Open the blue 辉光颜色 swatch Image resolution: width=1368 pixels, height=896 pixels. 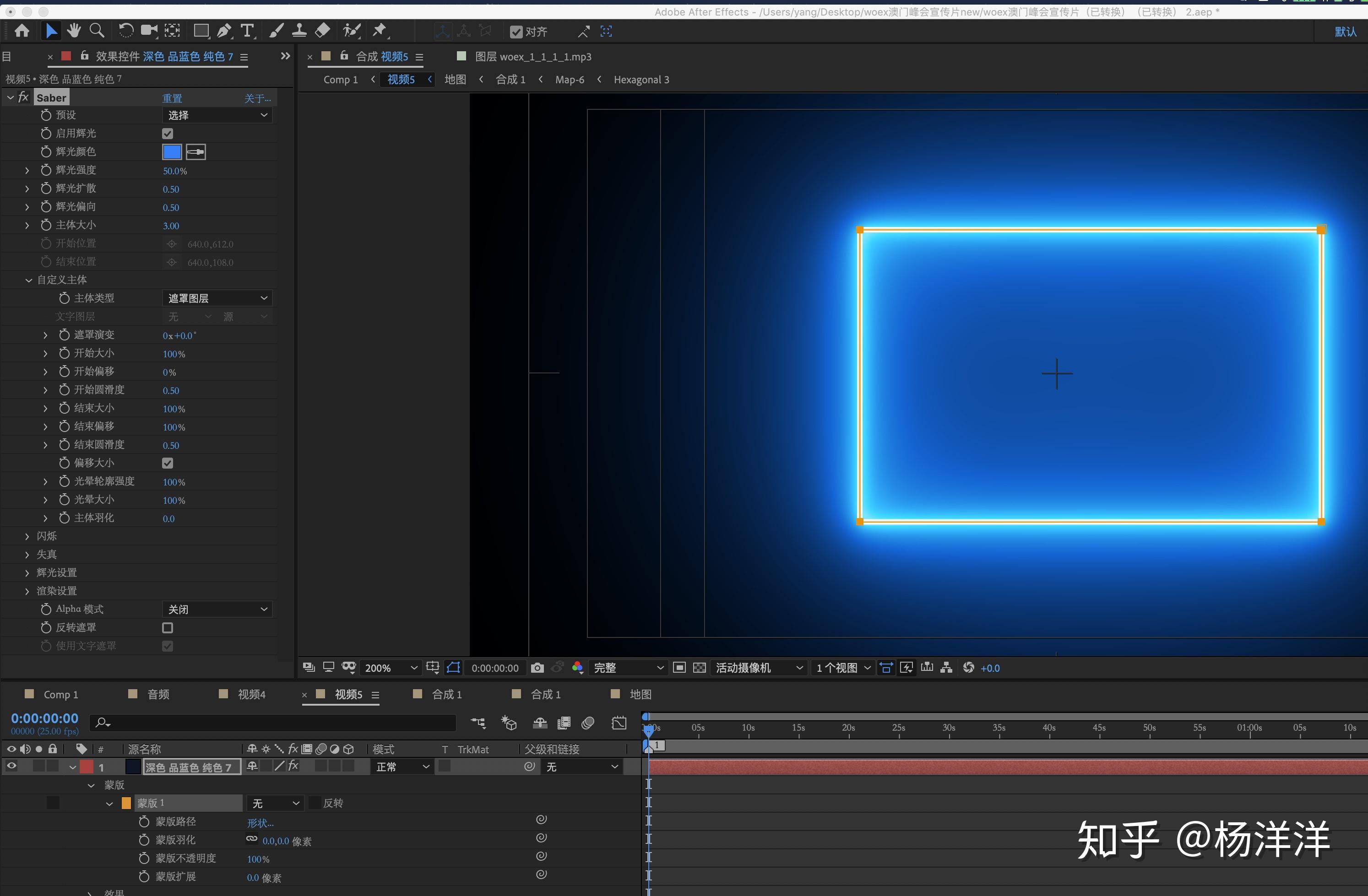(172, 151)
